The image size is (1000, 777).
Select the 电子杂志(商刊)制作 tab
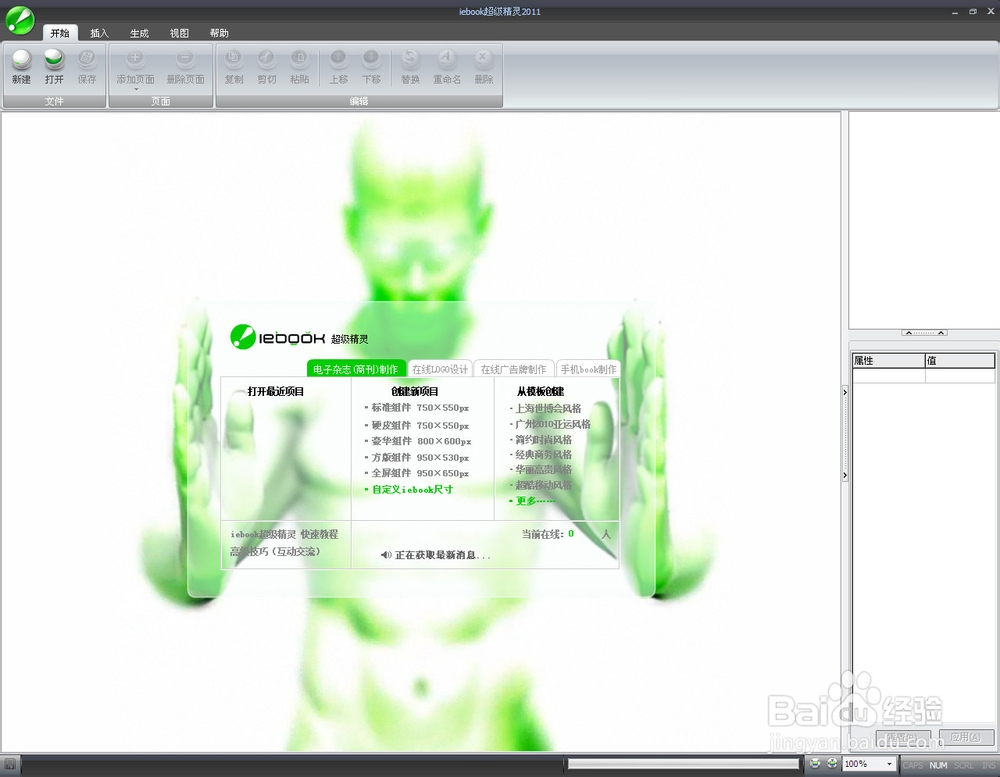click(356, 369)
